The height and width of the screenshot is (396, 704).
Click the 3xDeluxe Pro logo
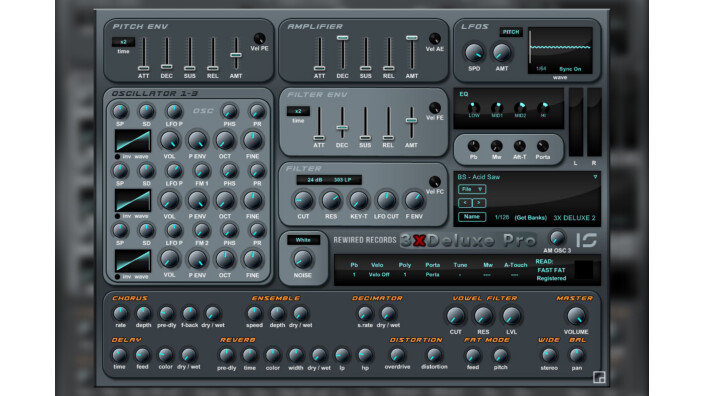click(468, 241)
